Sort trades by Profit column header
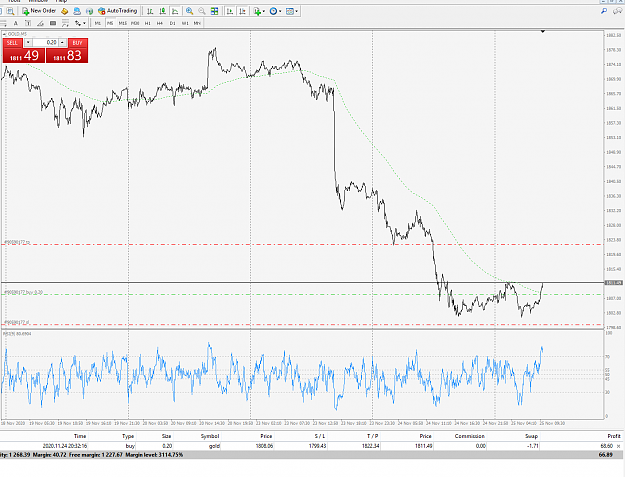This screenshot has height=477, width=625. [614, 436]
